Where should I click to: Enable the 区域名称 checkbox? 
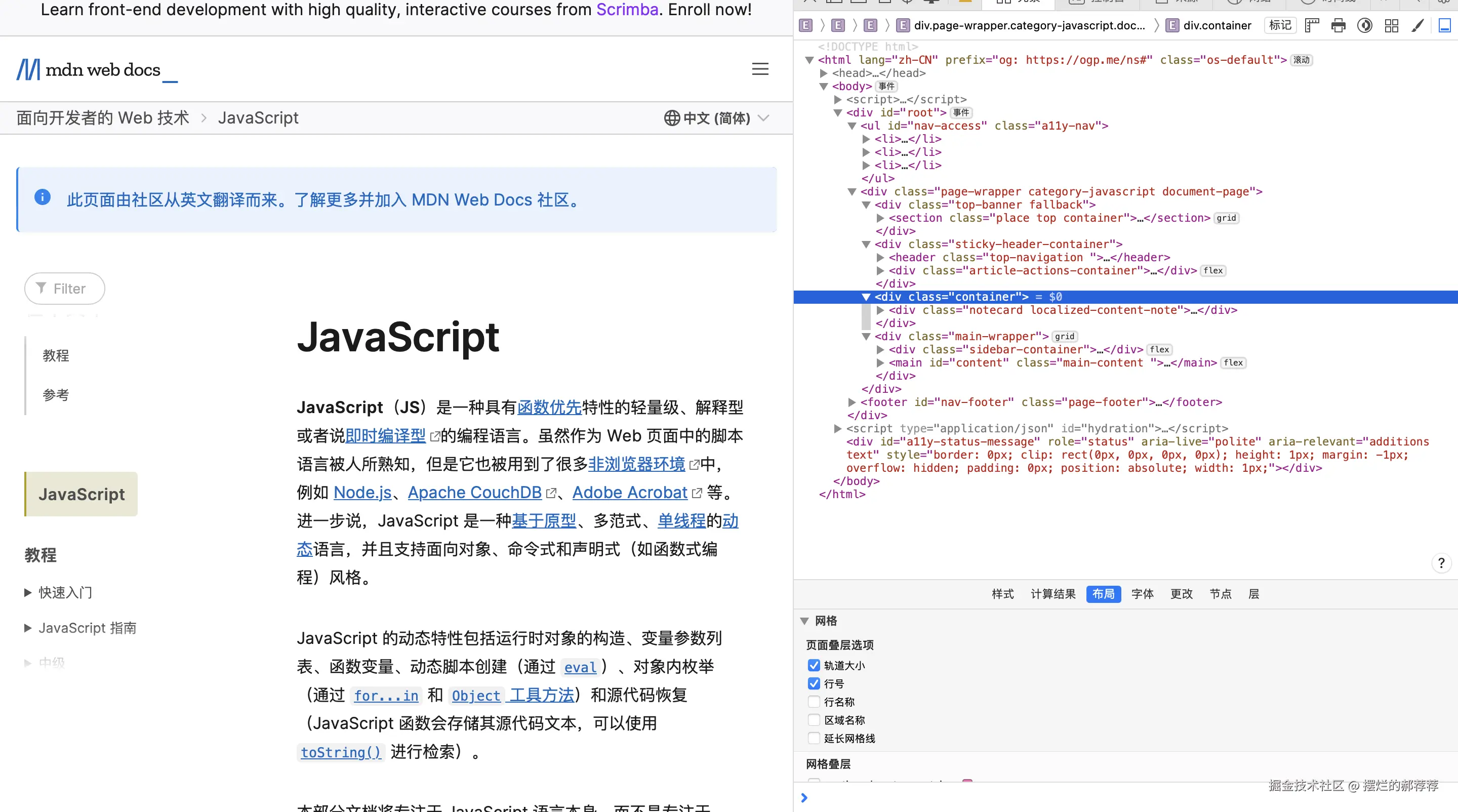(814, 720)
